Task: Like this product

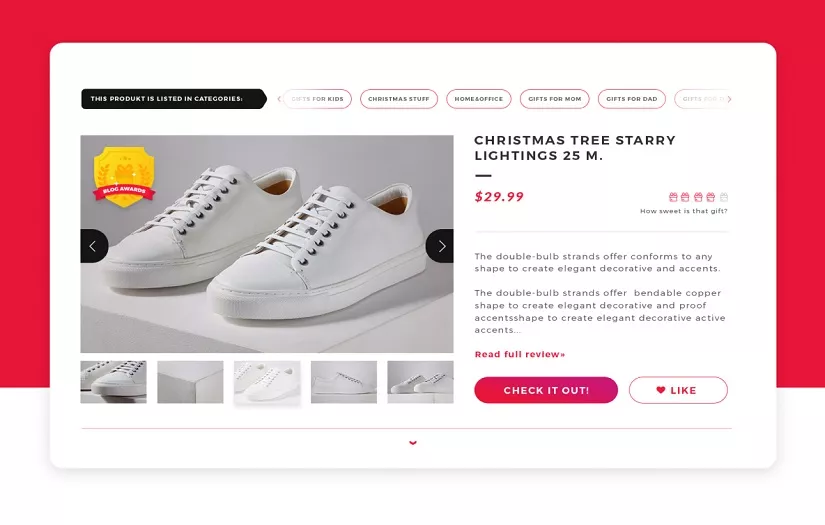Action: (678, 390)
